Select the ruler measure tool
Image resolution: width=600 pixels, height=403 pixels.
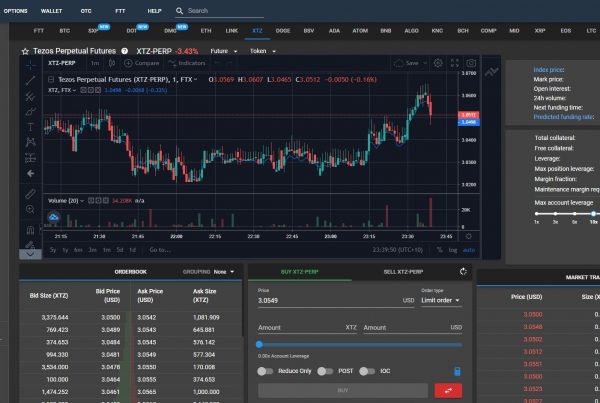click(31, 194)
